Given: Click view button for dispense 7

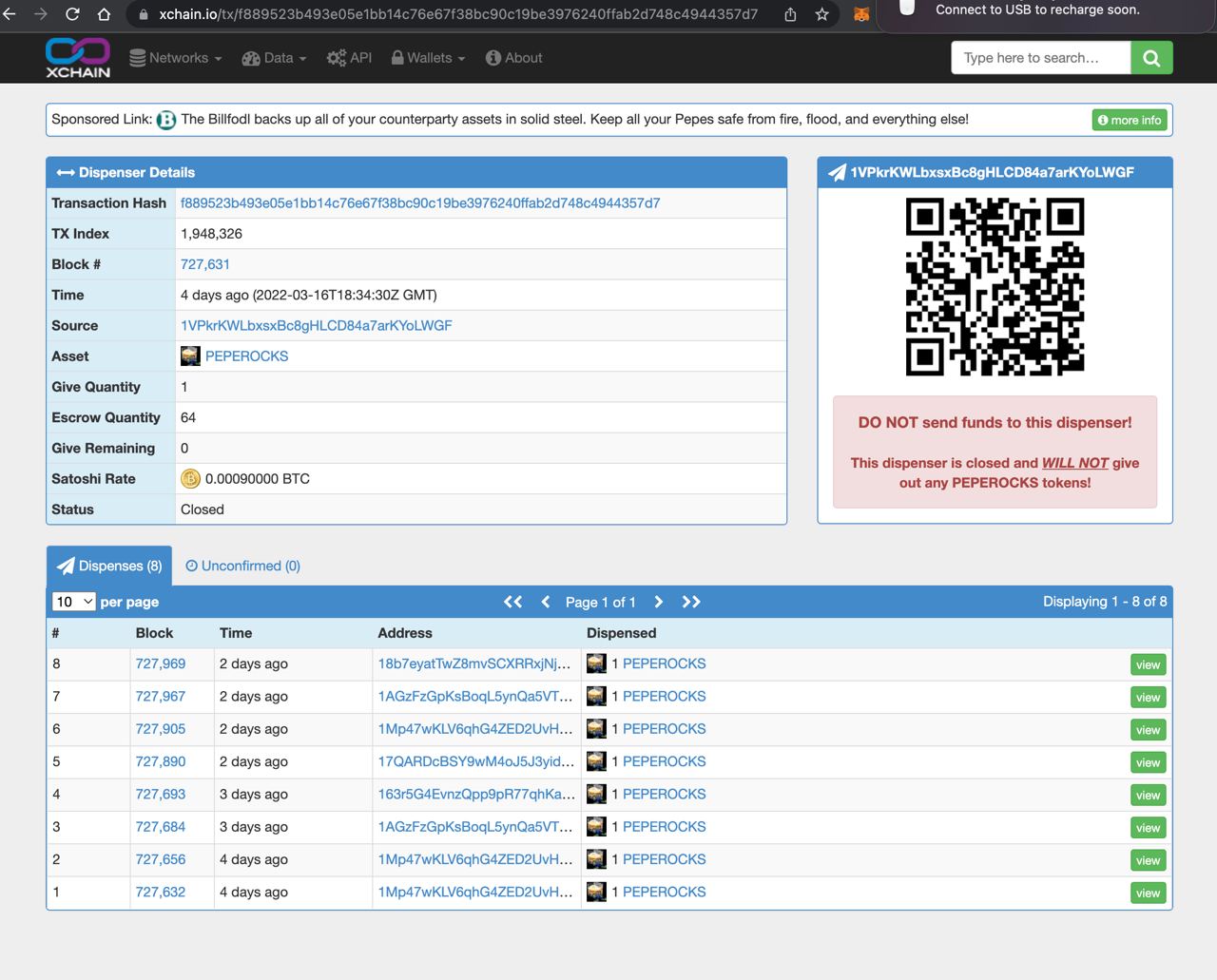Looking at the screenshot, I should [1148, 698].
